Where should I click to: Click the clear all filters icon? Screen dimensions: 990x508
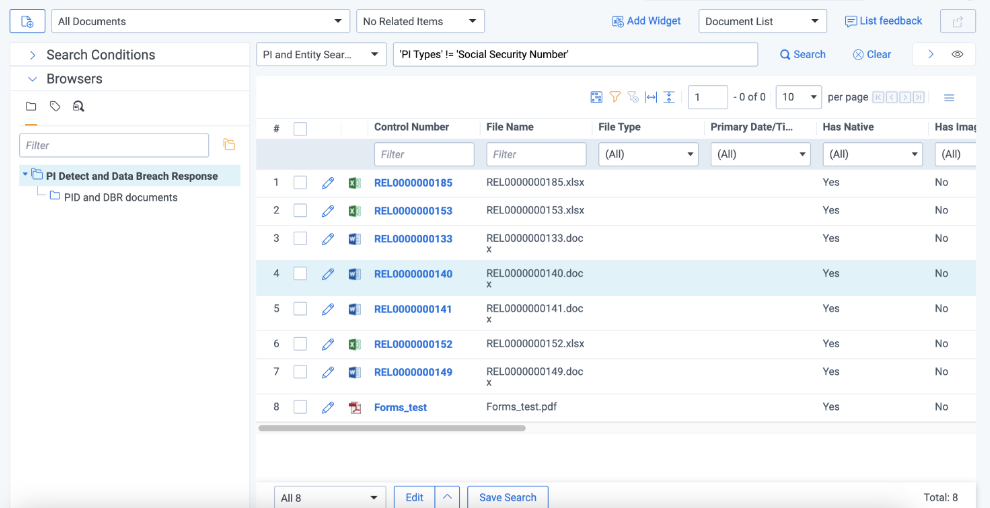point(633,97)
